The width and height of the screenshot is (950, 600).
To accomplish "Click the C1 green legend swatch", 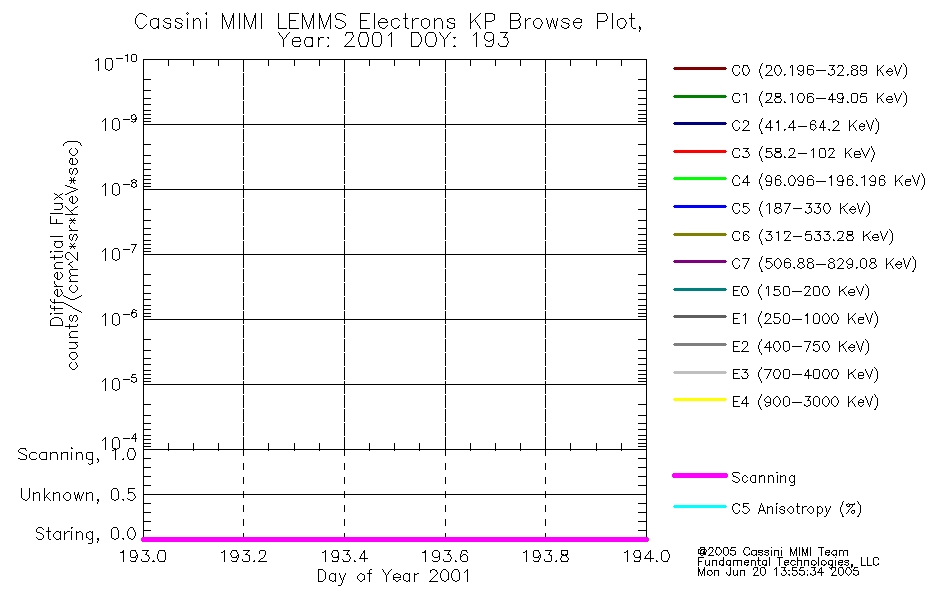I will click(699, 96).
